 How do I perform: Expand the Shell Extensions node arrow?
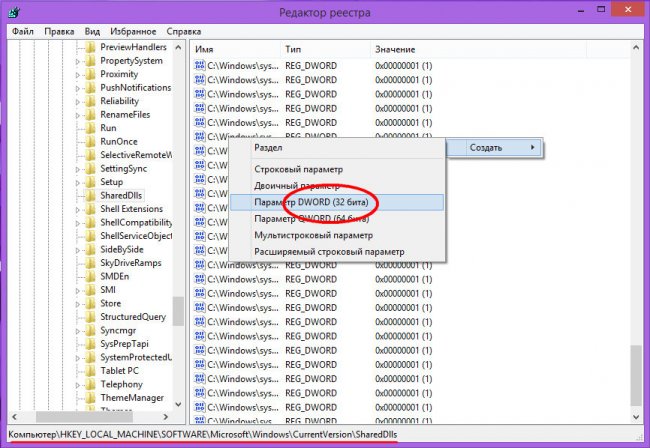click(78, 210)
